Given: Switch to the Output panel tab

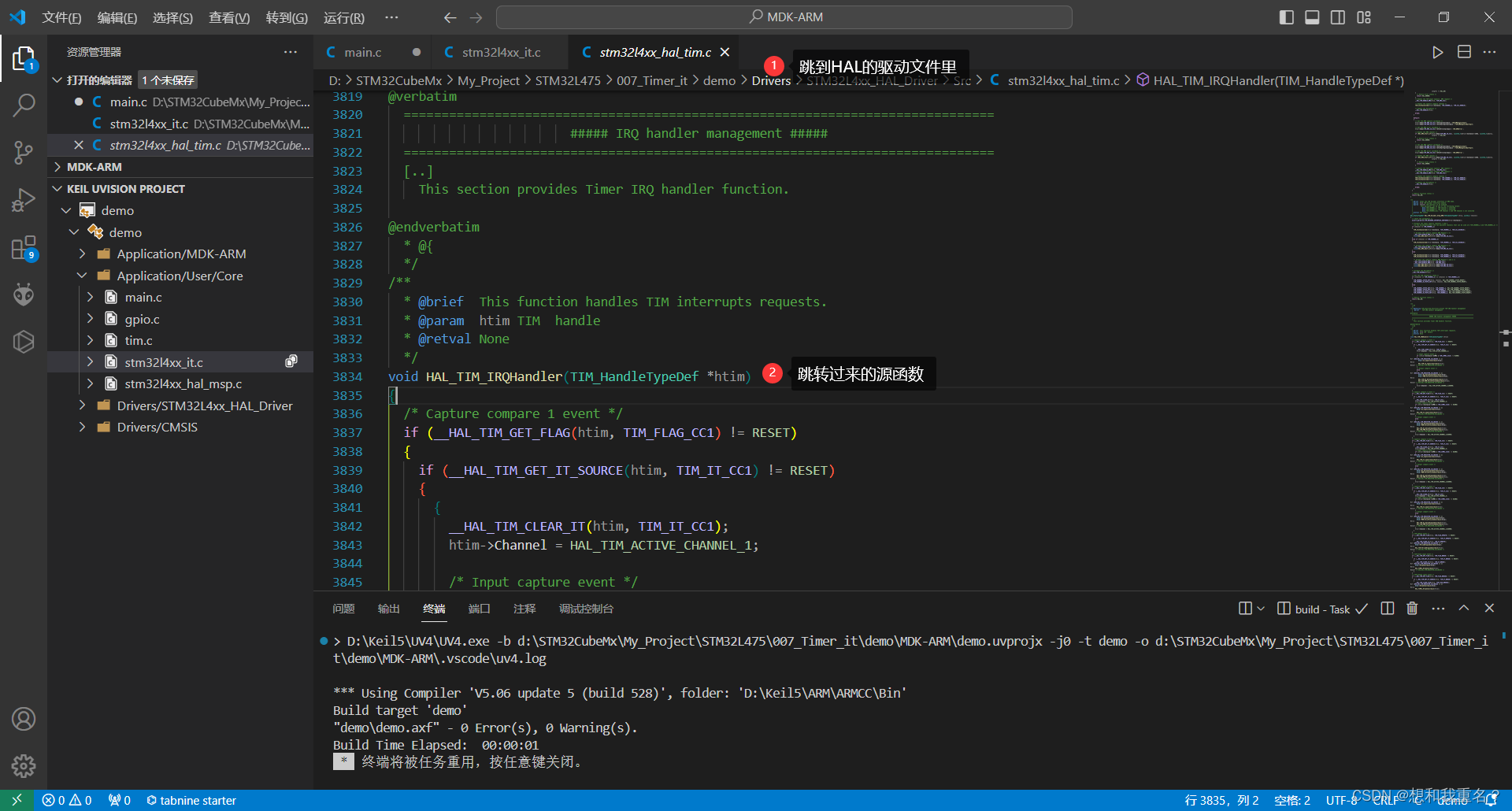Looking at the screenshot, I should 388,609.
